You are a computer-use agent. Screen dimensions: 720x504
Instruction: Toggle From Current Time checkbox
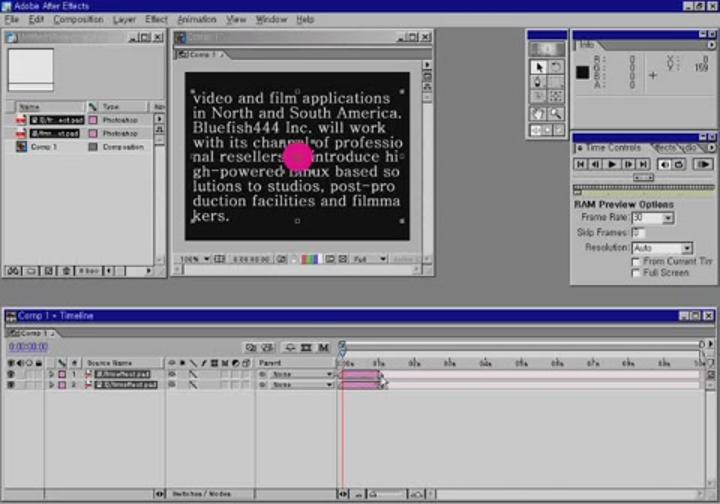tap(636, 262)
